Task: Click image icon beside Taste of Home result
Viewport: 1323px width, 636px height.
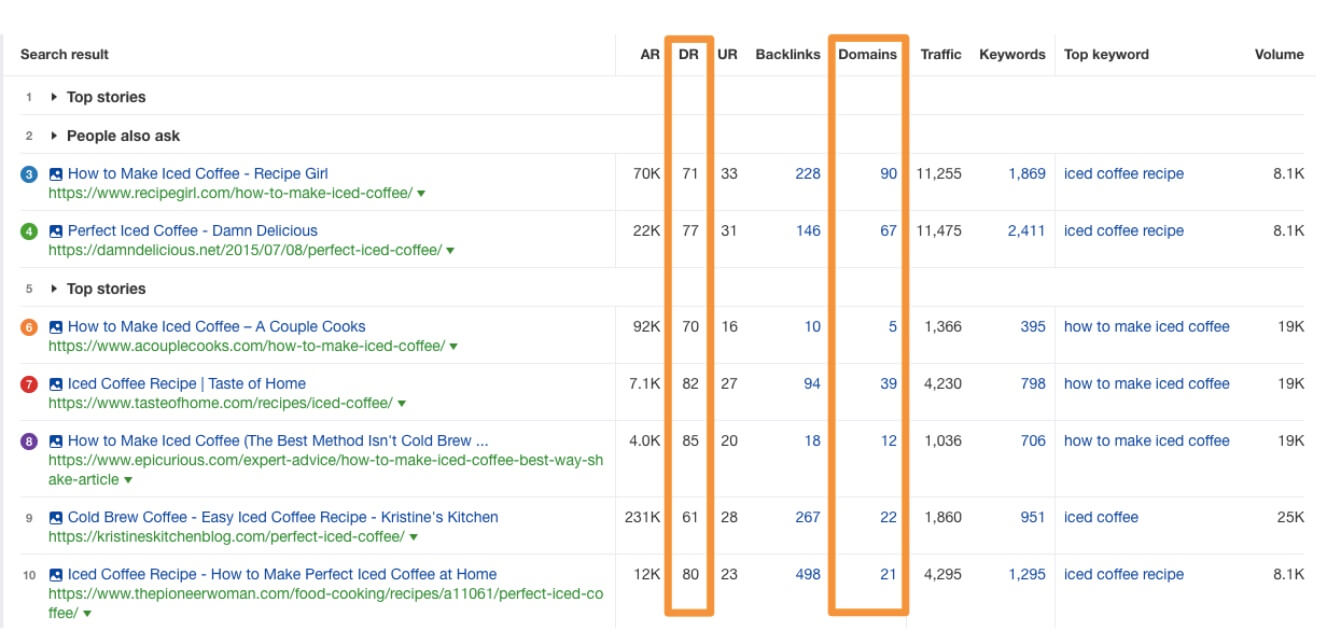Action: 56,384
